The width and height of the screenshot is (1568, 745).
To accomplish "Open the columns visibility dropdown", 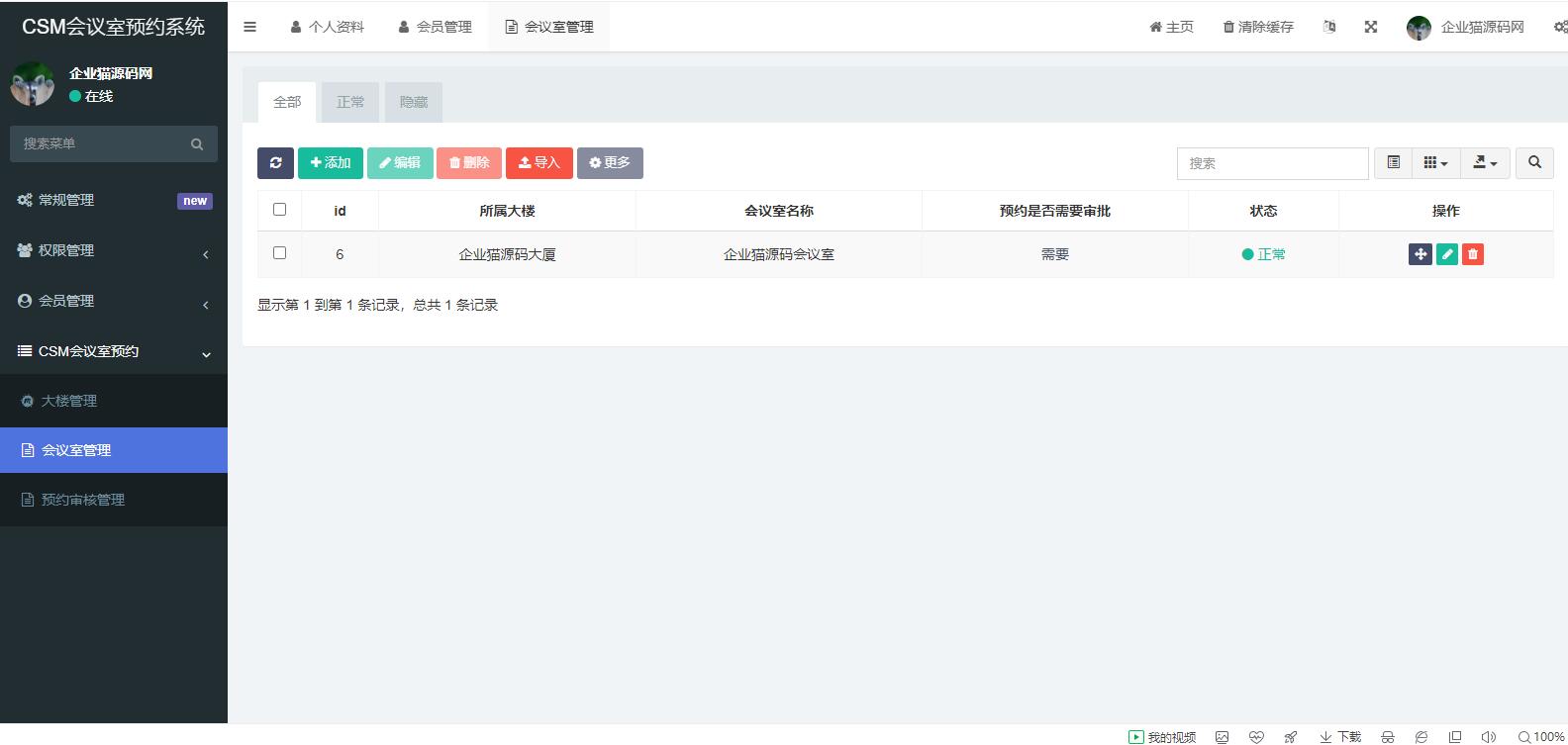I will pyautogui.click(x=1435, y=163).
